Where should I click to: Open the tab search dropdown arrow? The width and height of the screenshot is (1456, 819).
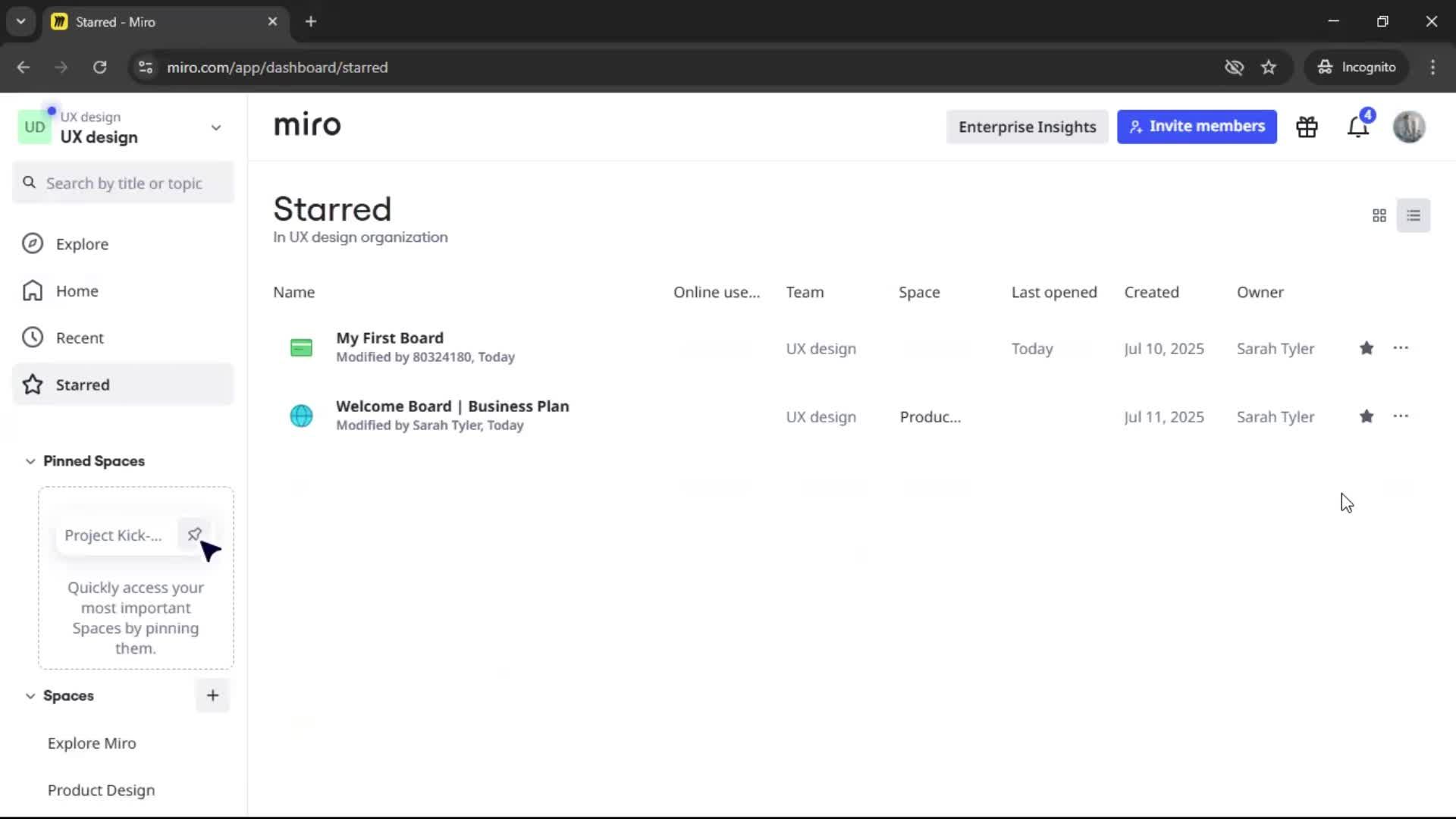[x=20, y=21]
